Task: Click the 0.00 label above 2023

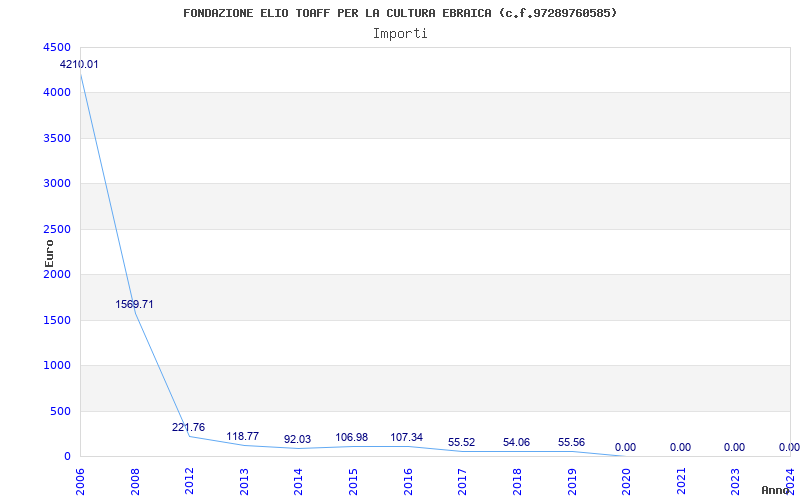Action: (x=735, y=448)
